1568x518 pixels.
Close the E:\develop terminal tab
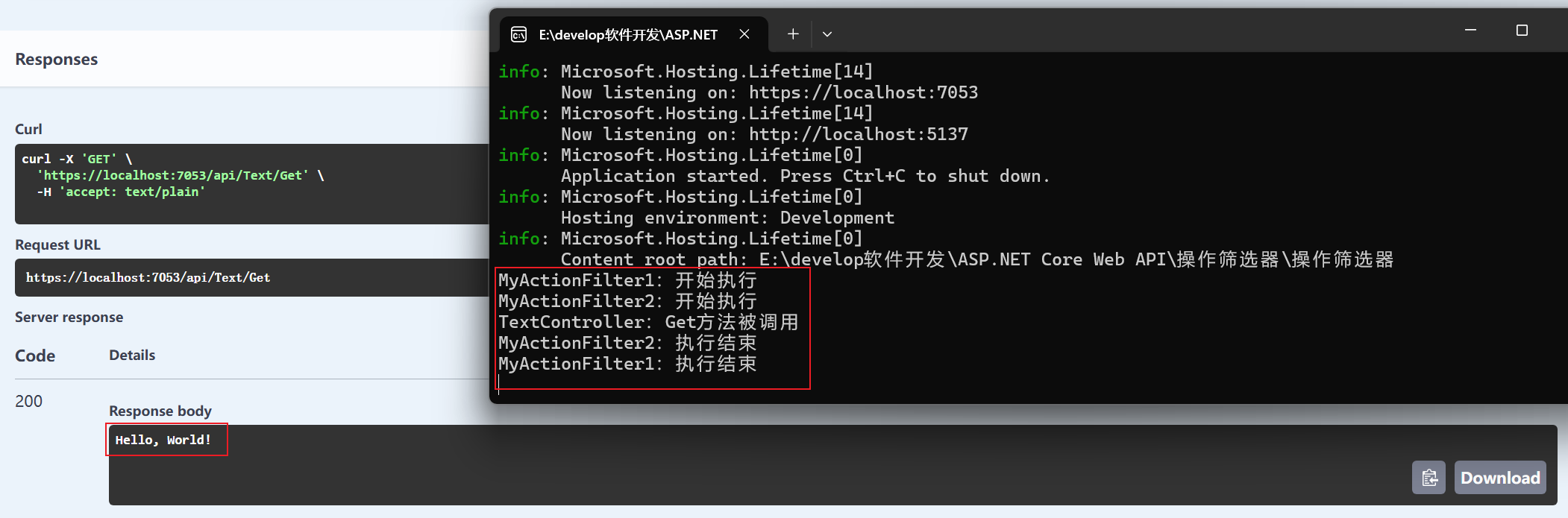tap(744, 34)
